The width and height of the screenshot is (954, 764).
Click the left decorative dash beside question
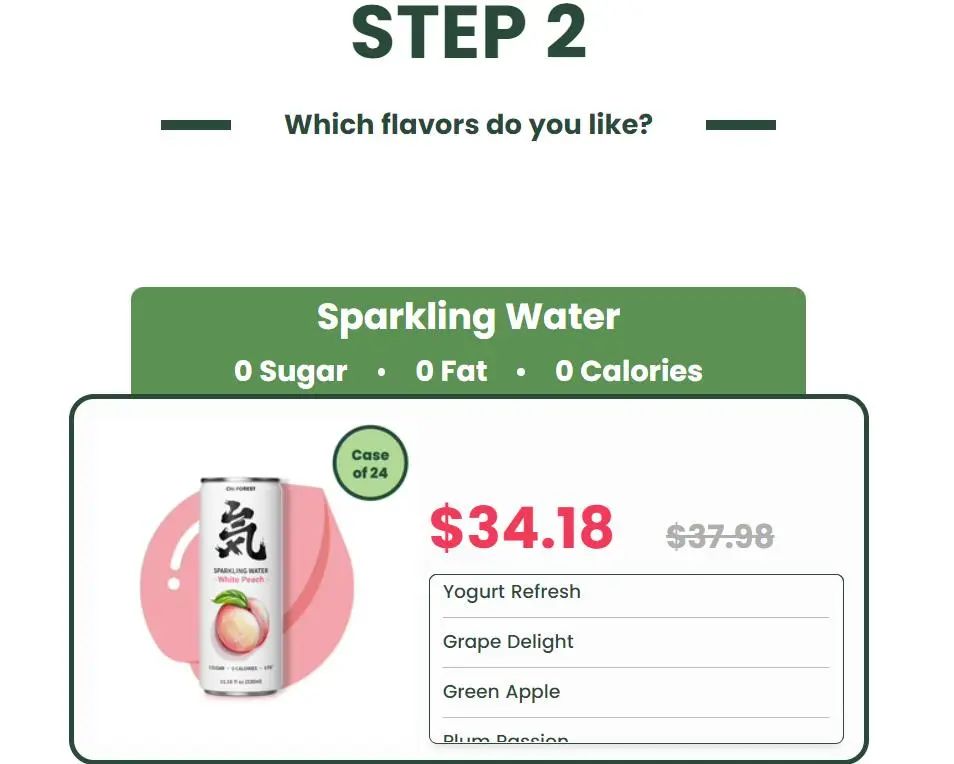[x=196, y=125]
